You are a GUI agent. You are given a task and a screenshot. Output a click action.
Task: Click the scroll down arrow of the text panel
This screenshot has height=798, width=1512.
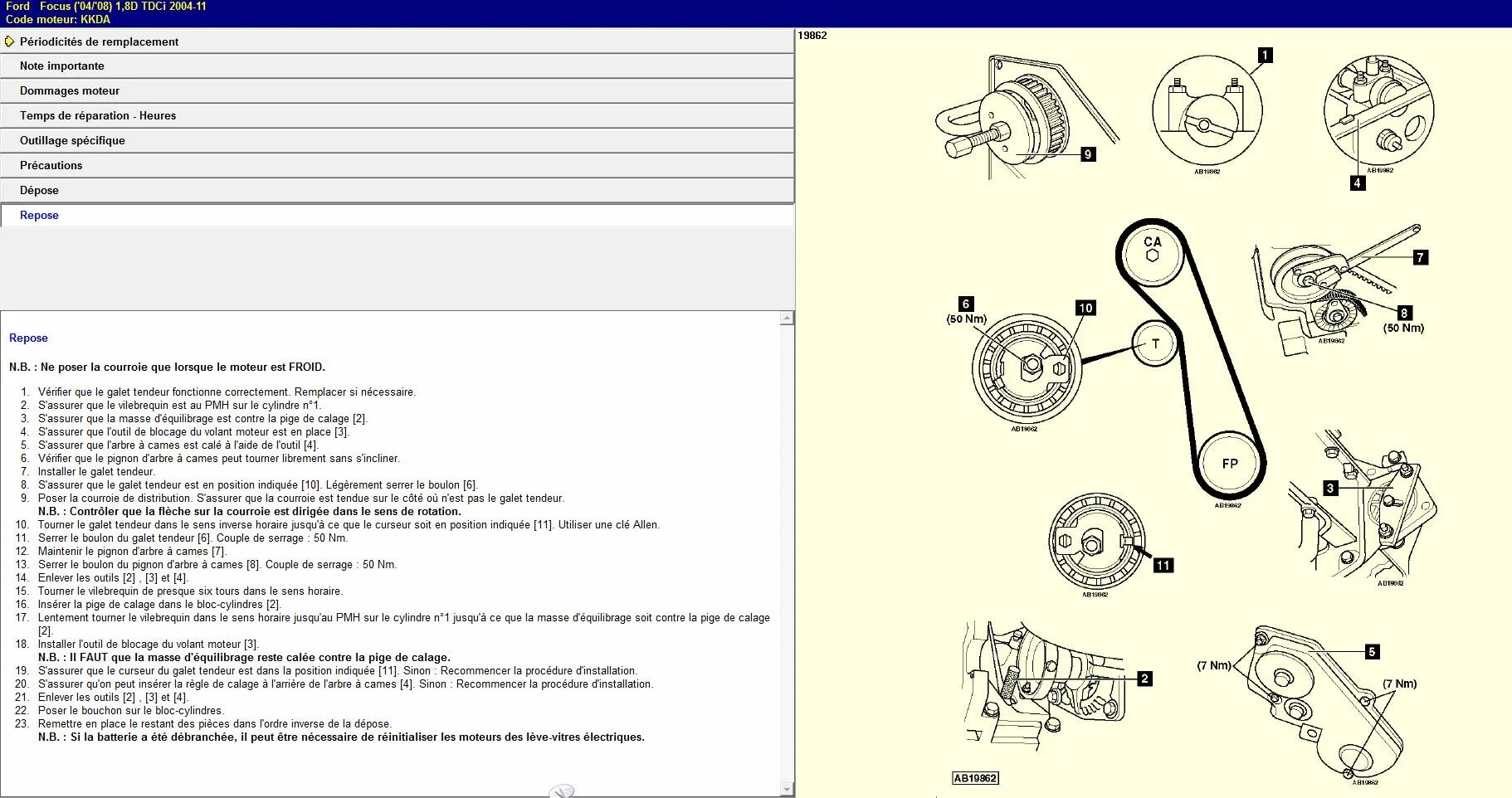coord(787,790)
